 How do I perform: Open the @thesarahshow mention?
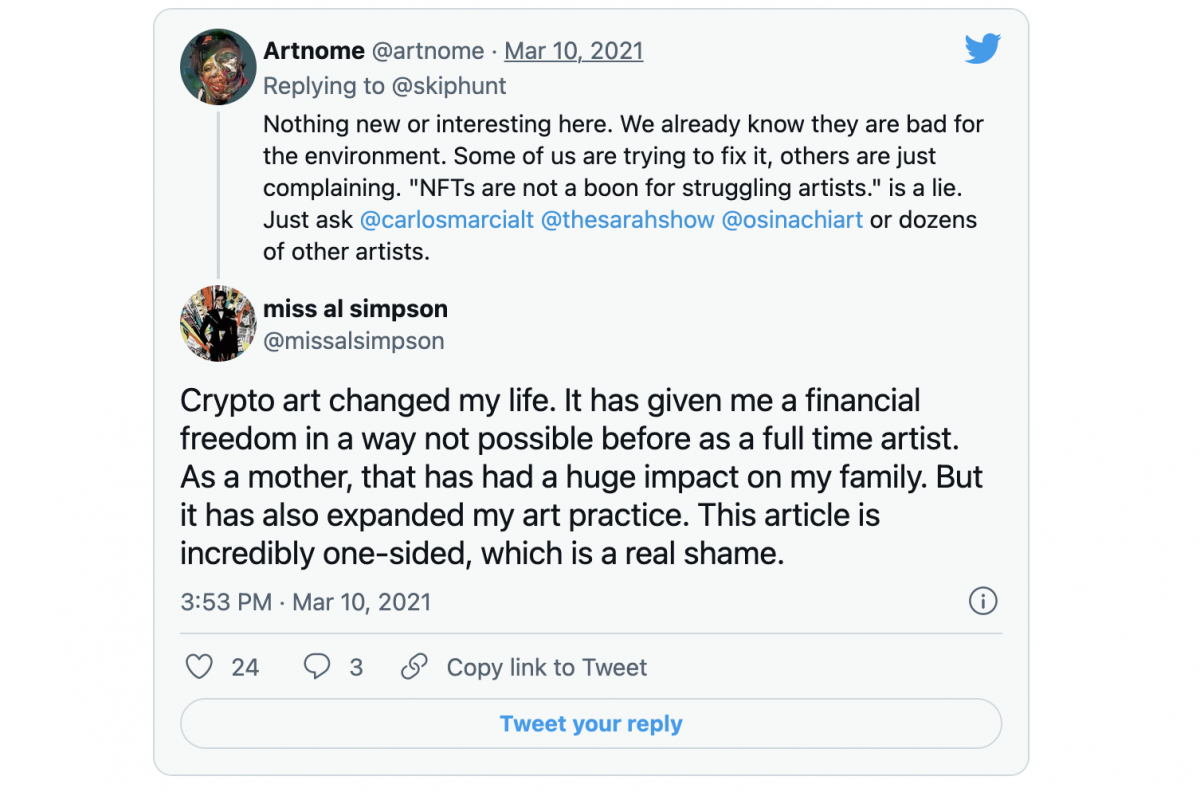point(627,219)
